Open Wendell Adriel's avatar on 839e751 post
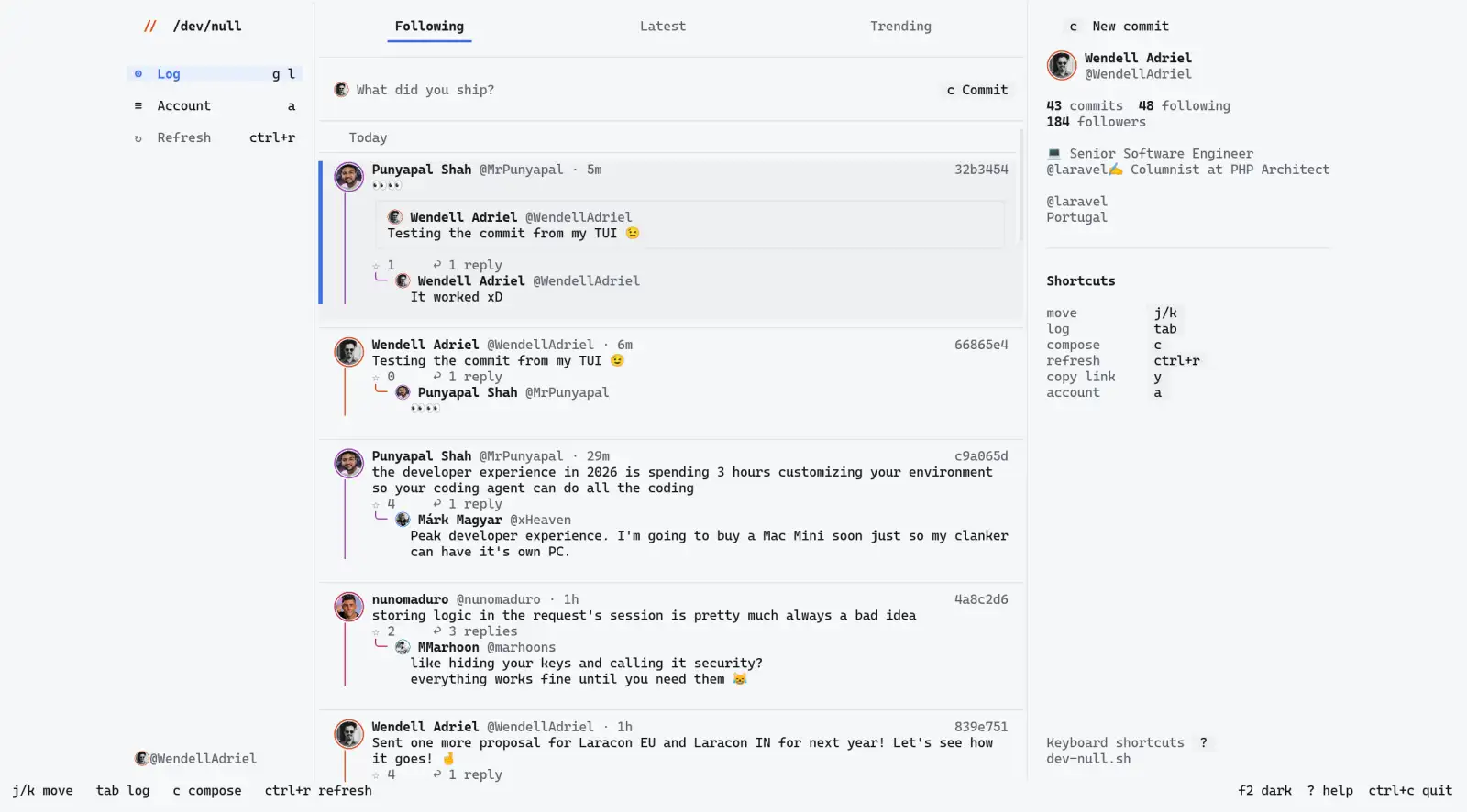The image size is (1467, 812). [348, 734]
